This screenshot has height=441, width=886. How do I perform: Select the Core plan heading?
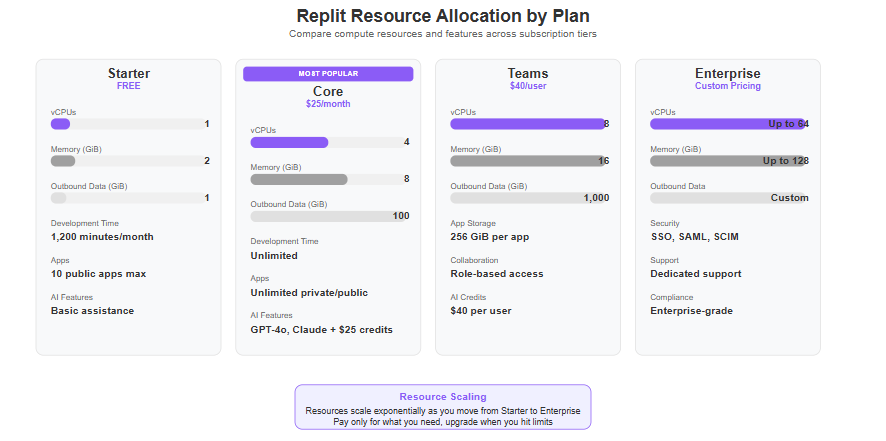328,92
